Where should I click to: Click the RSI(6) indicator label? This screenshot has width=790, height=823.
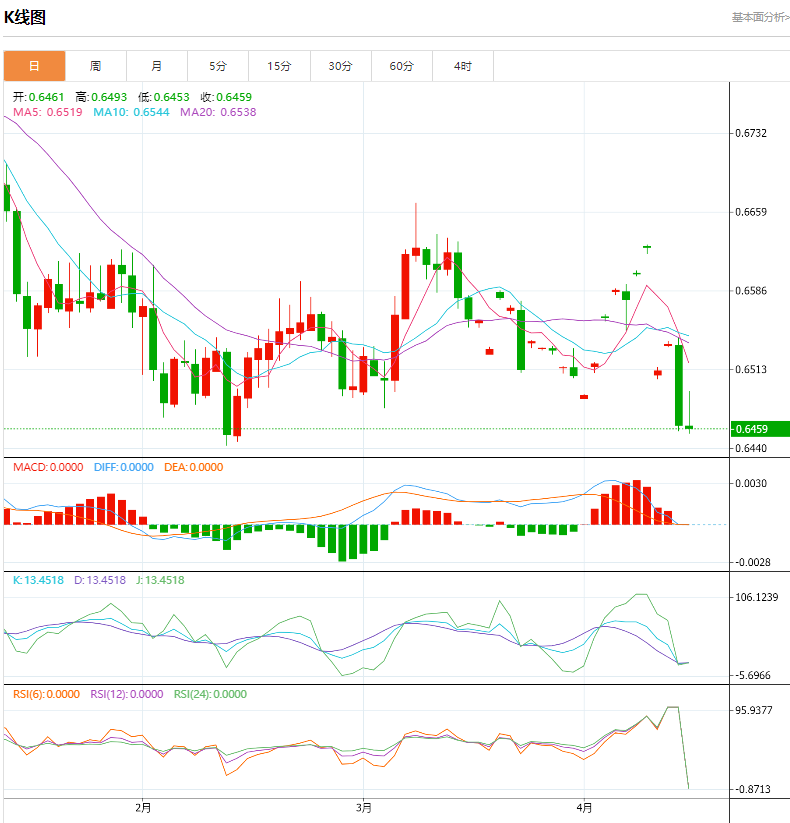pos(46,694)
